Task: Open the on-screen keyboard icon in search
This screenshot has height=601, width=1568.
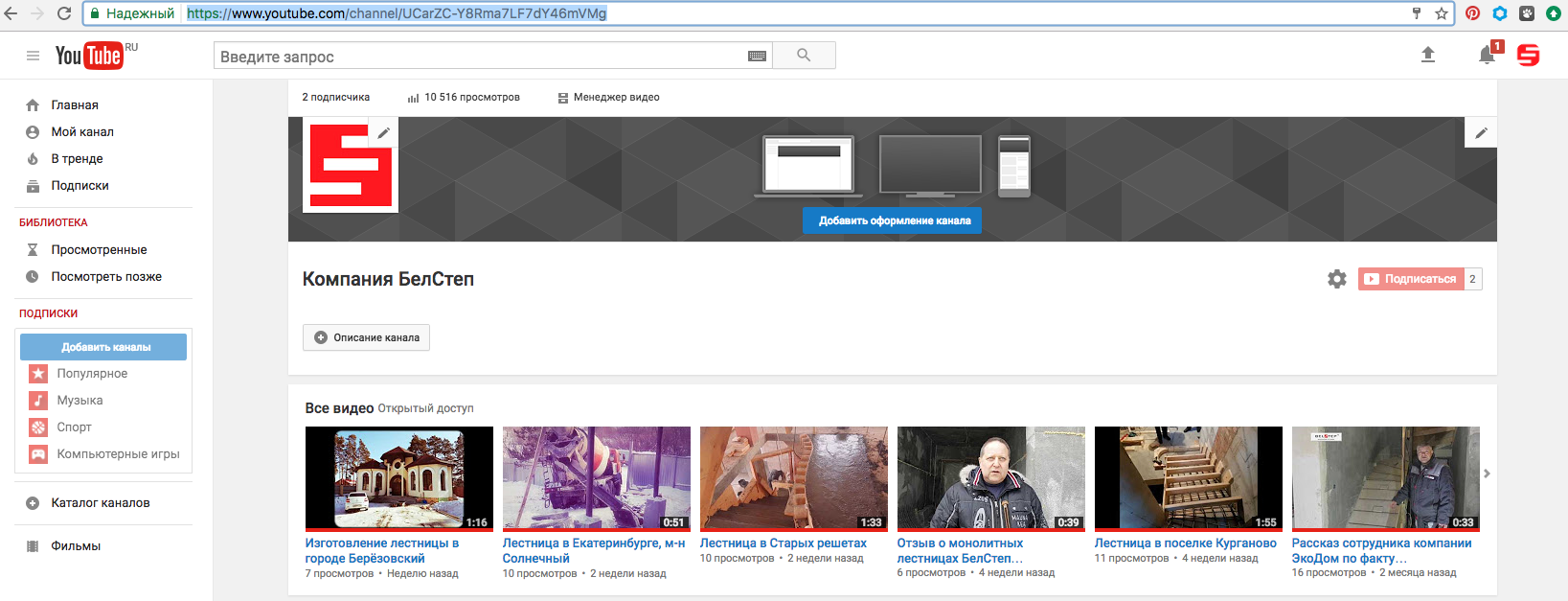Action: [x=757, y=57]
